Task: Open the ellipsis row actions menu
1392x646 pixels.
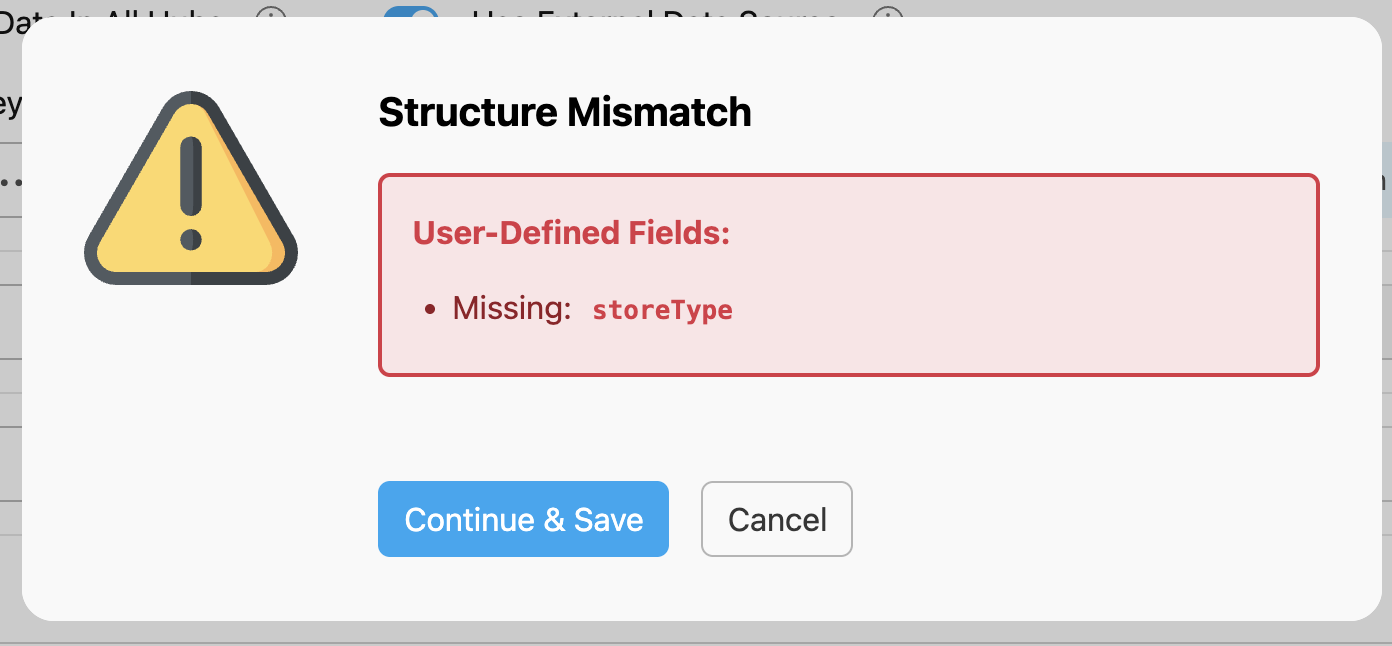Action: tap(12, 182)
